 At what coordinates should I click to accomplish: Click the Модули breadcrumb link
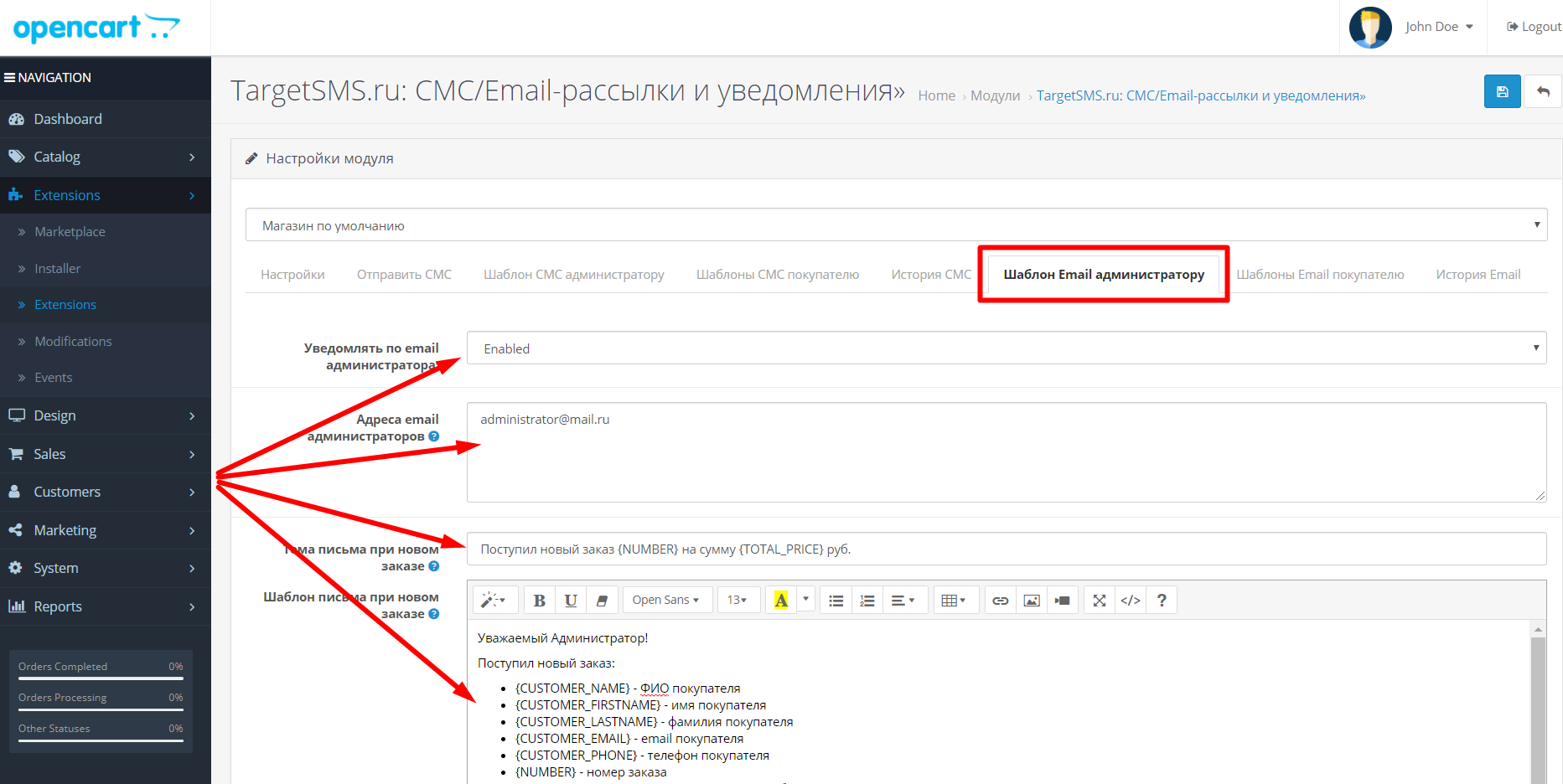[x=995, y=95]
